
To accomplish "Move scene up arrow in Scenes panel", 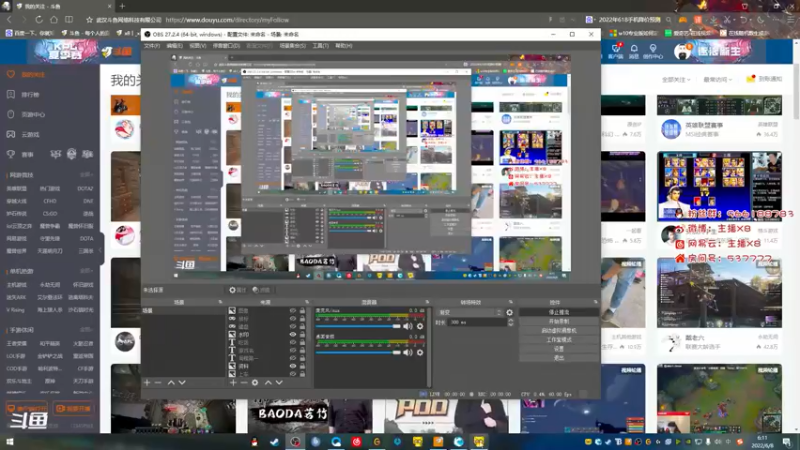I will click(171, 382).
